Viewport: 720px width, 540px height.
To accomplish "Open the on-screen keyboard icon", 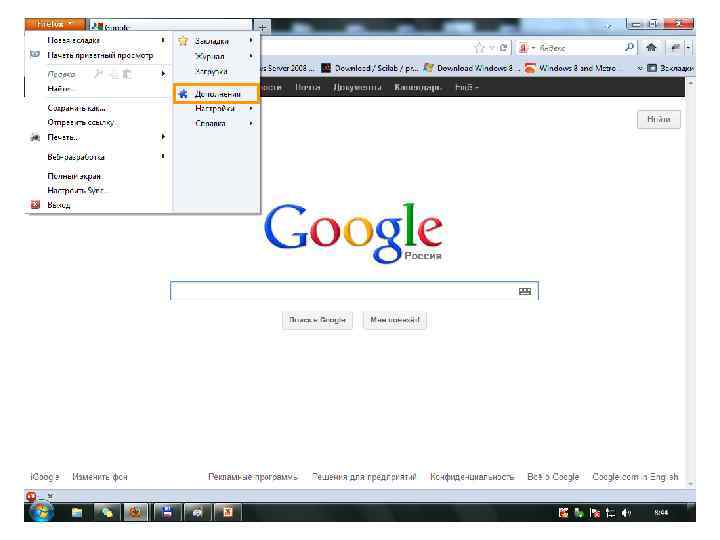I will tap(524, 292).
